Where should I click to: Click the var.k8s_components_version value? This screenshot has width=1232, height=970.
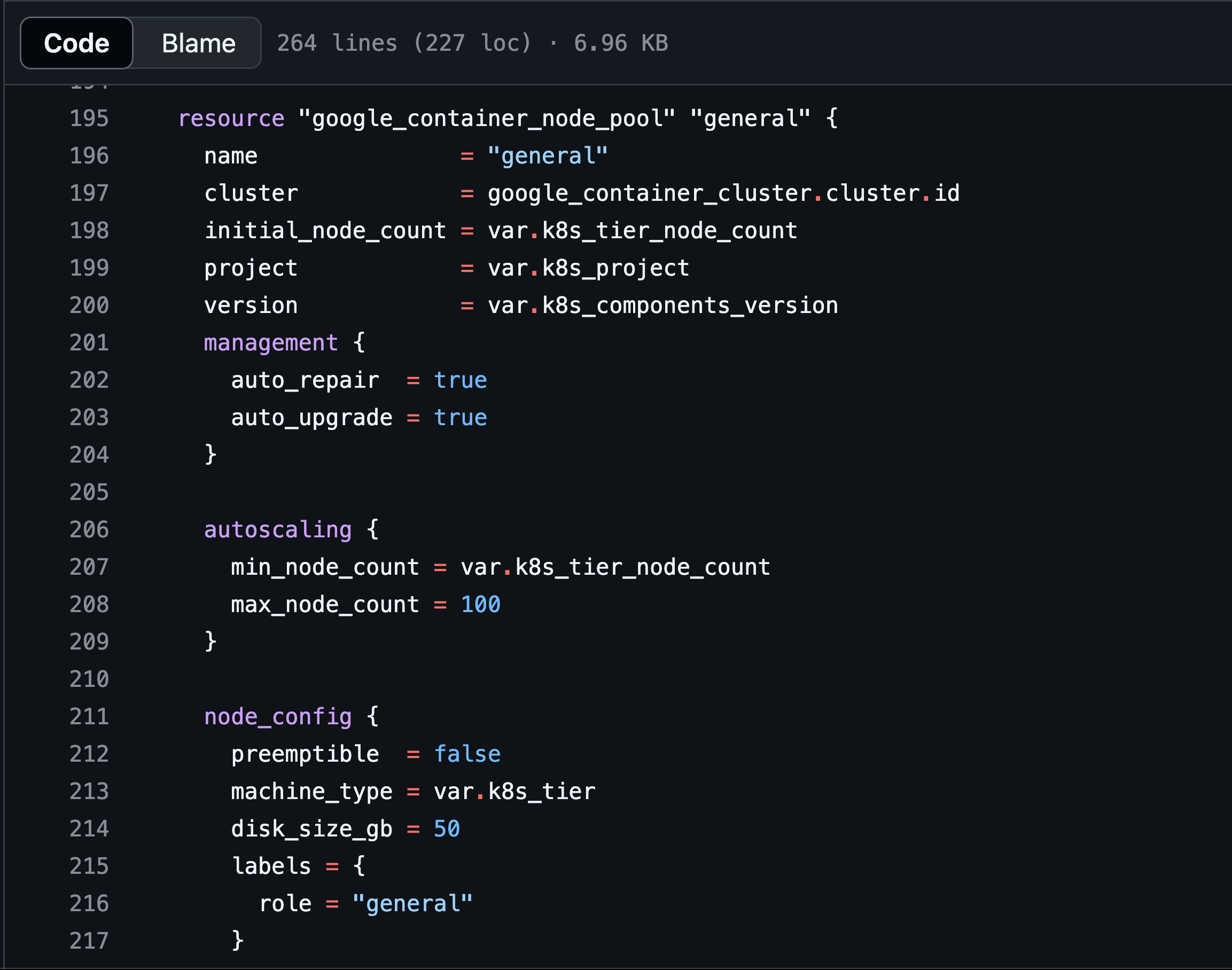(x=662, y=305)
